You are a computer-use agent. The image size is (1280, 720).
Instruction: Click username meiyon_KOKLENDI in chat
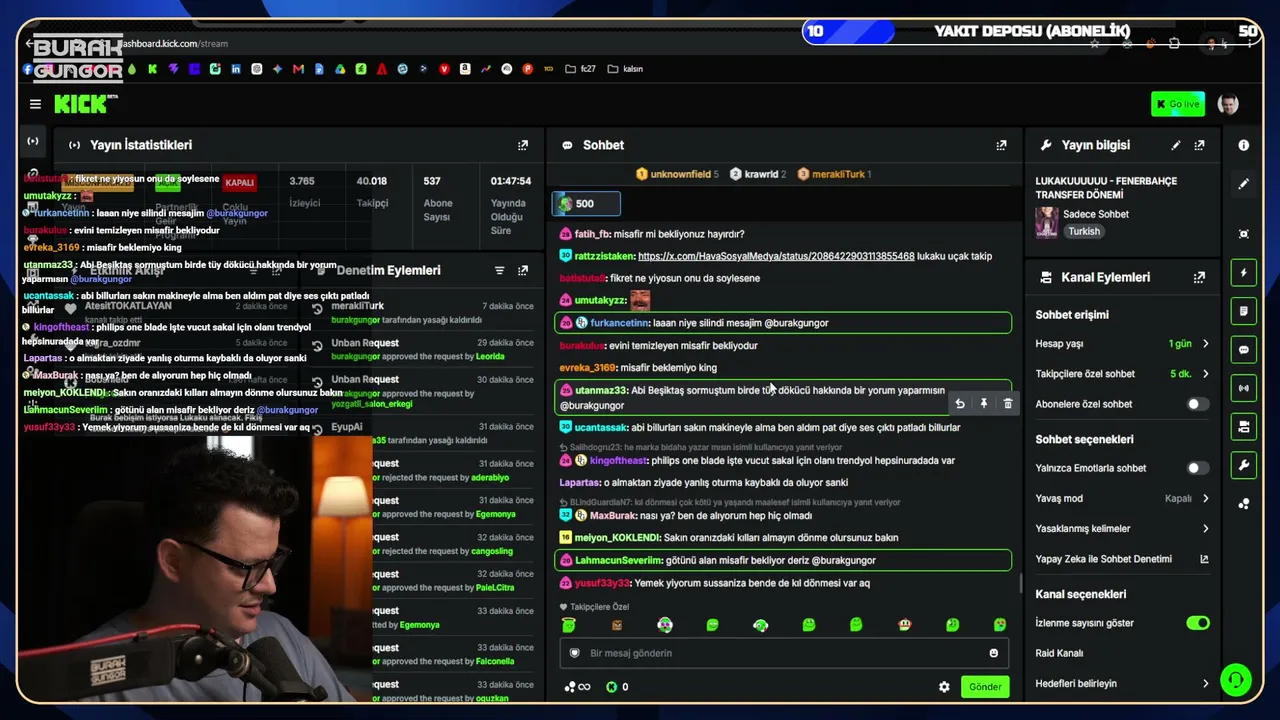(616, 538)
